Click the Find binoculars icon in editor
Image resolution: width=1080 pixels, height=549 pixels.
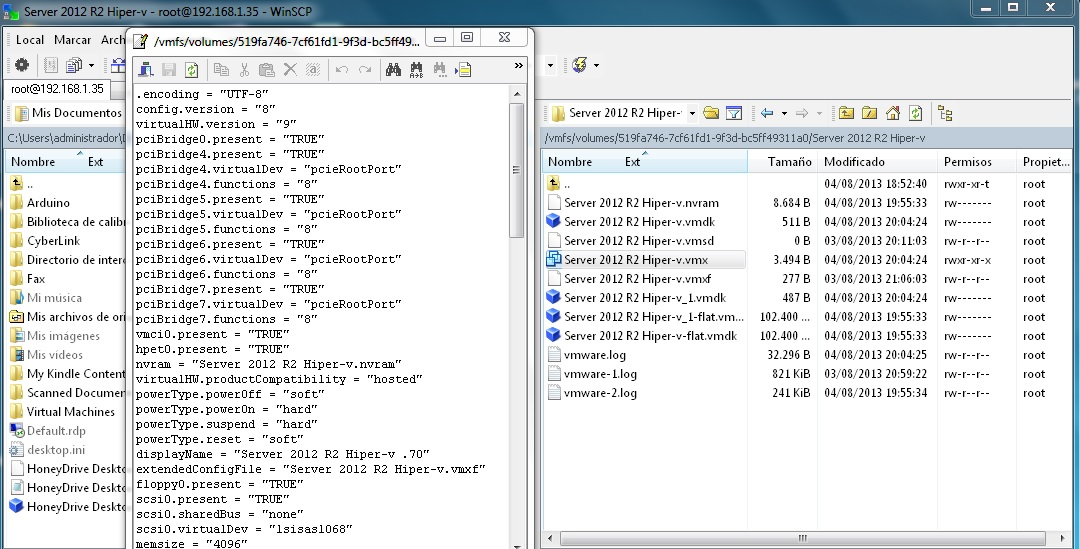pyautogui.click(x=393, y=70)
